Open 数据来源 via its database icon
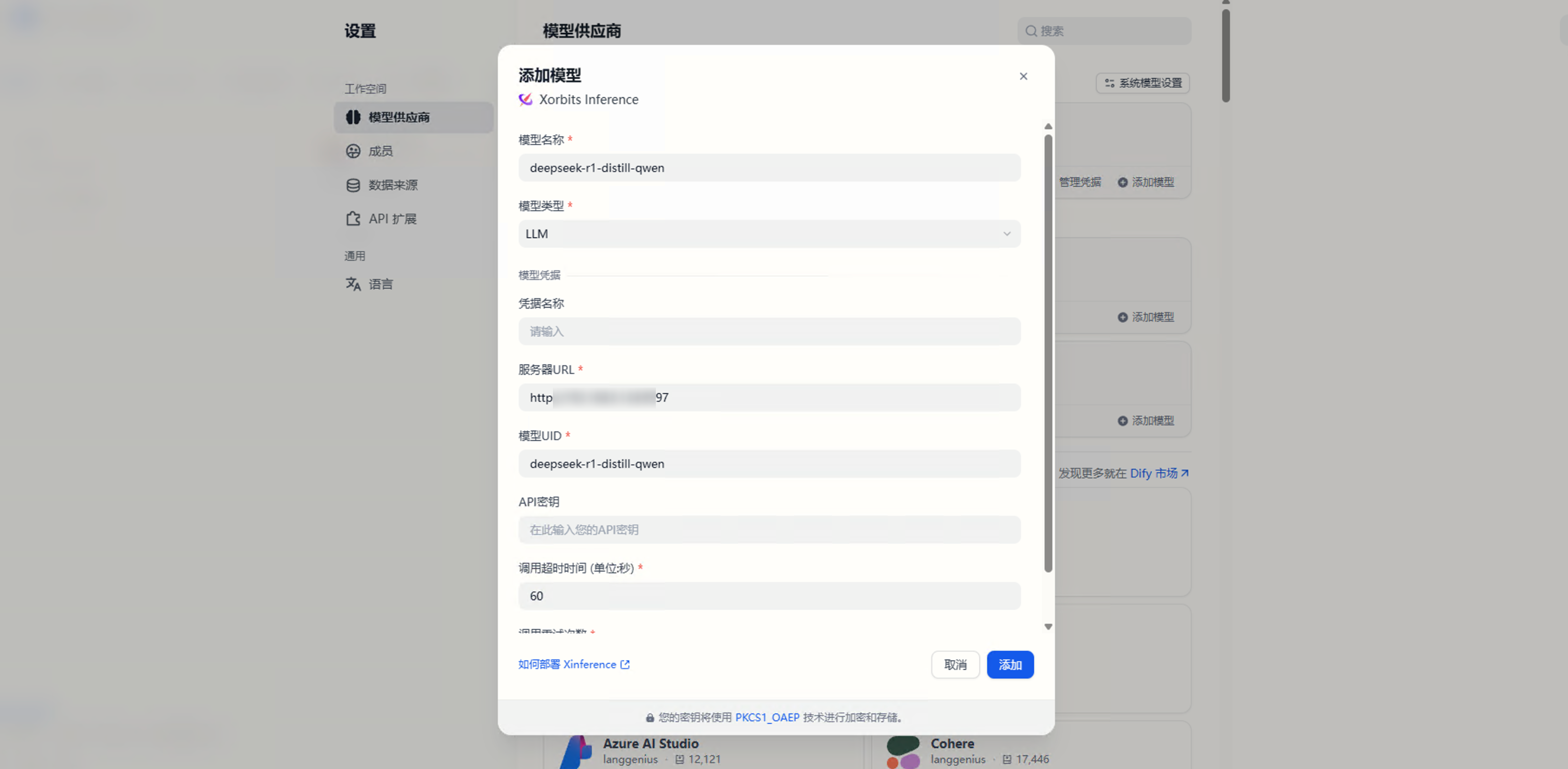 click(354, 185)
